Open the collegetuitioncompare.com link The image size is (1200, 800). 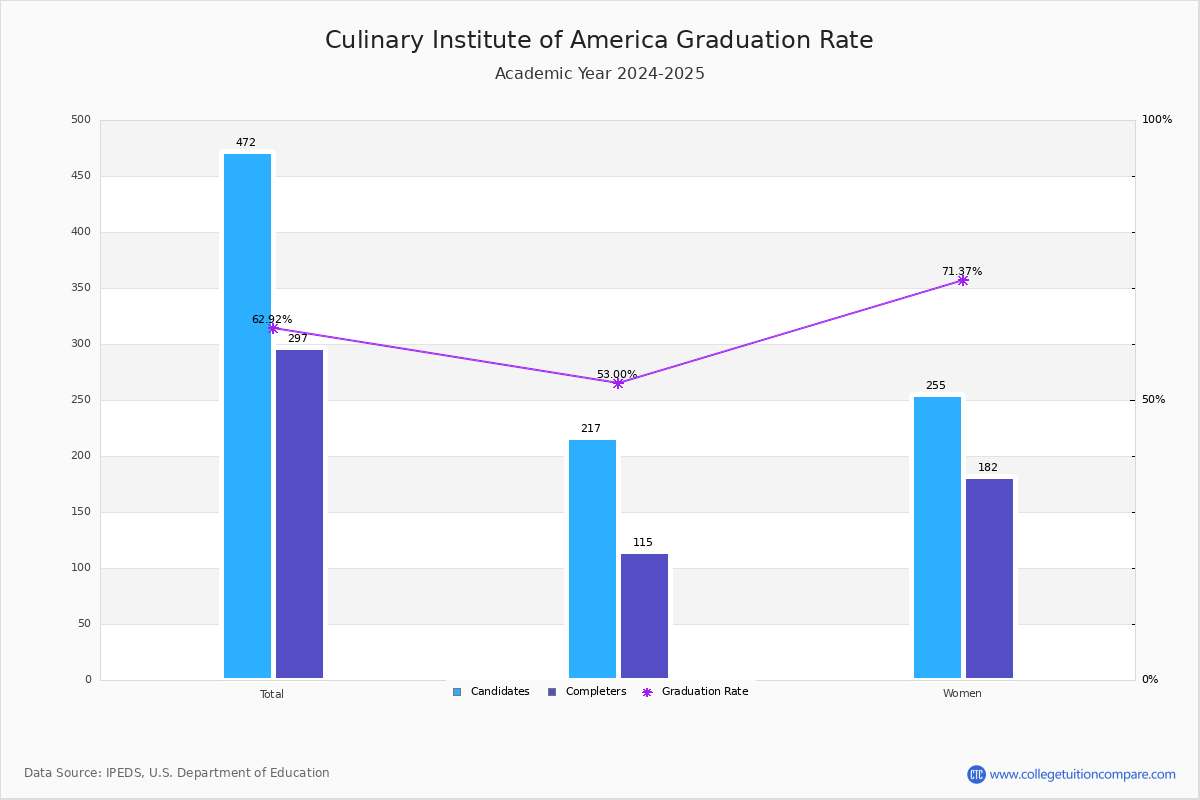[x=1082, y=774]
